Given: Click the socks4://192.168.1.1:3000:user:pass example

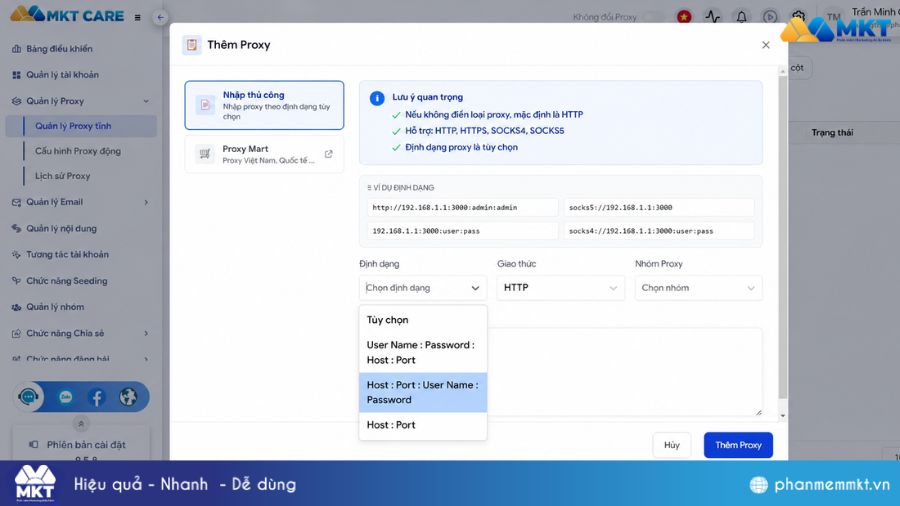Looking at the screenshot, I should click(x=659, y=231).
